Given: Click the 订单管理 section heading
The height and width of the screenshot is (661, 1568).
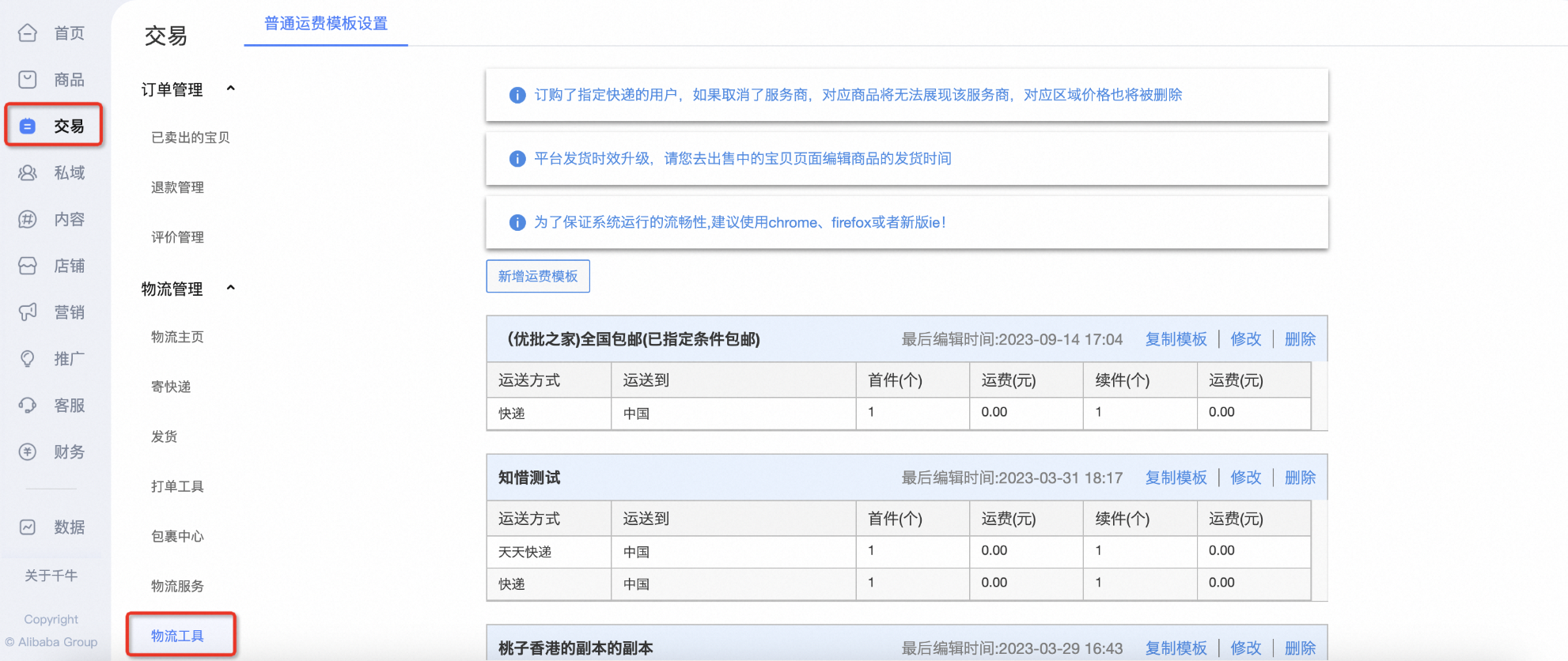Looking at the screenshot, I should tap(172, 89).
